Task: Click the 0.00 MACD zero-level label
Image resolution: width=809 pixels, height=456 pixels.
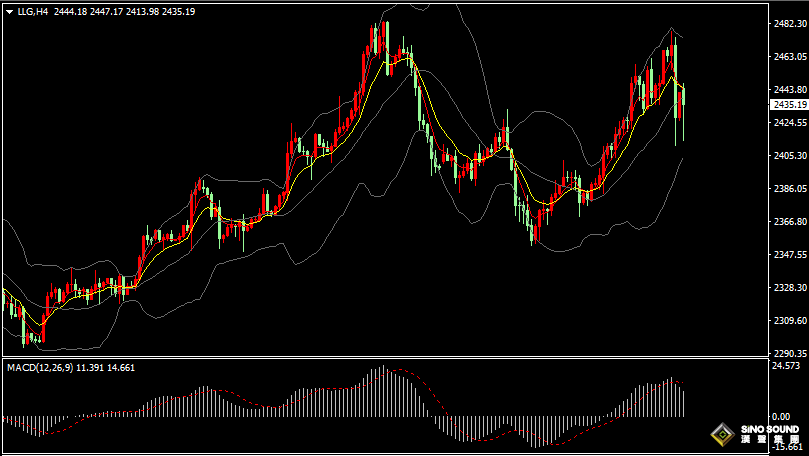Action: (781, 415)
